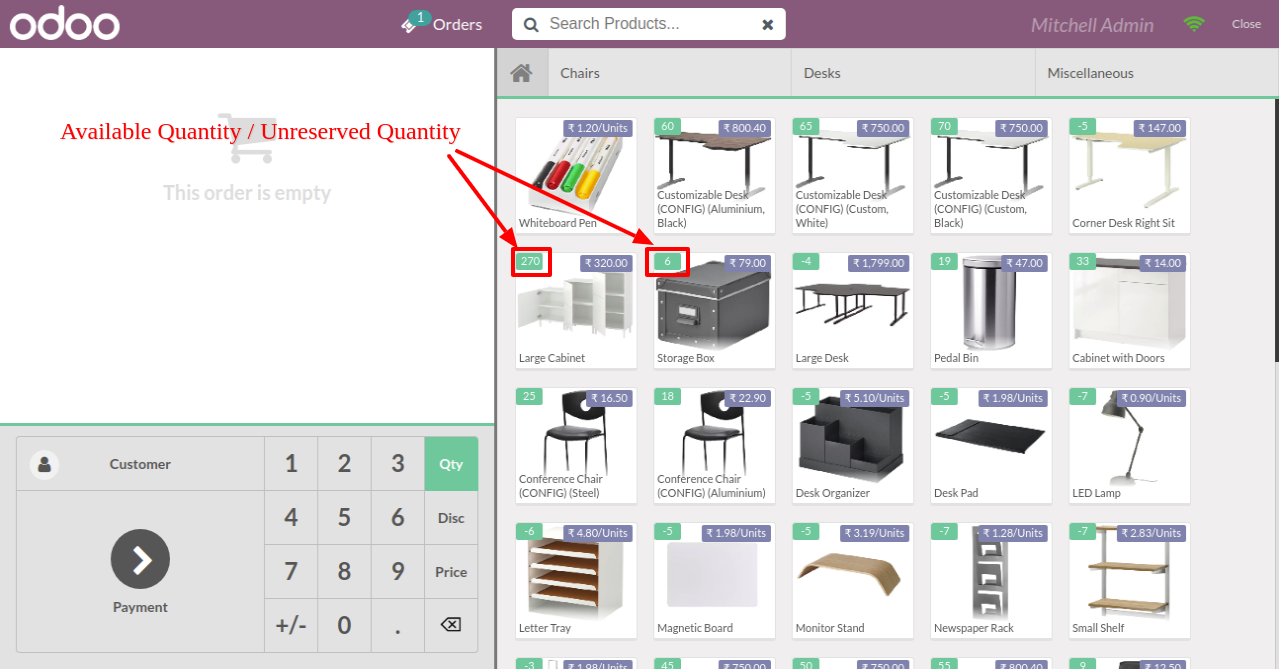The width and height of the screenshot is (1279, 669).
Task: Click into the Search Products field
Action: click(648, 24)
